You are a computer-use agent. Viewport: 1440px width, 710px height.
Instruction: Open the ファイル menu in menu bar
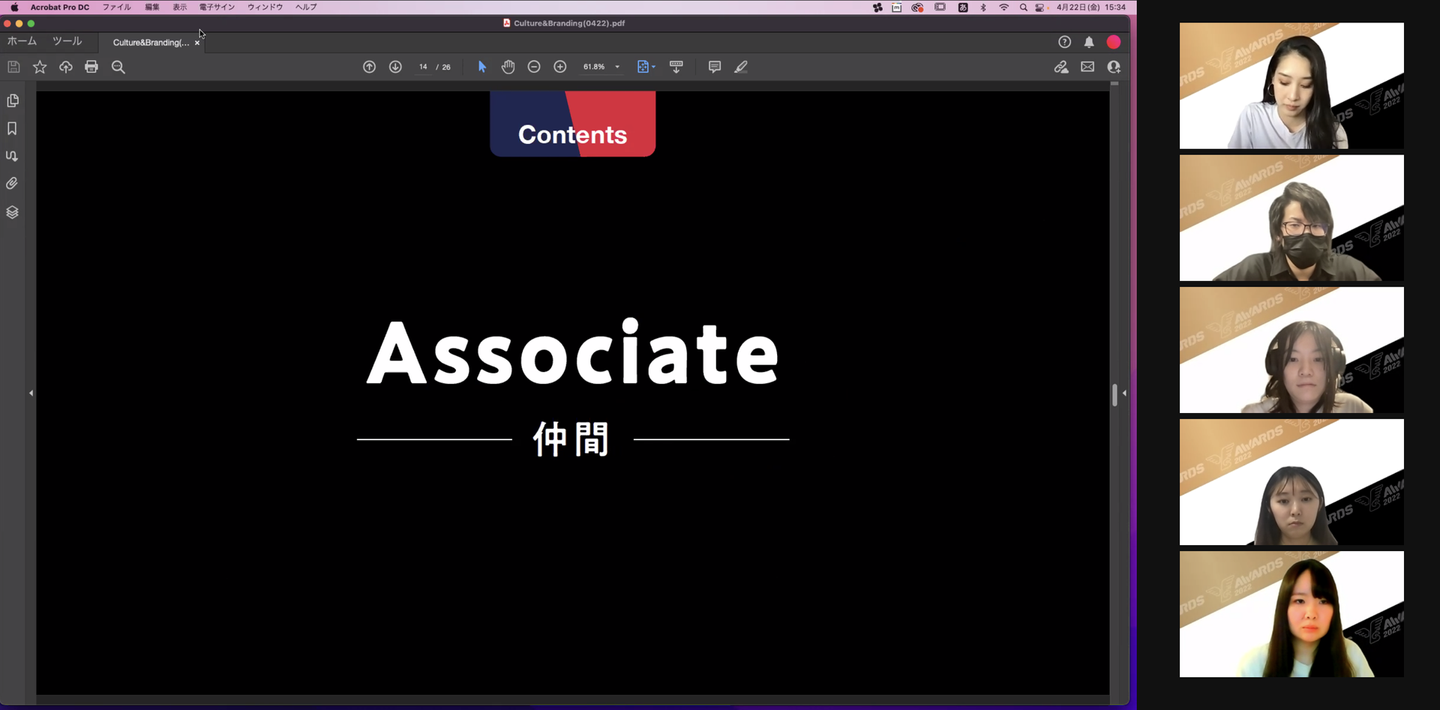coord(116,7)
